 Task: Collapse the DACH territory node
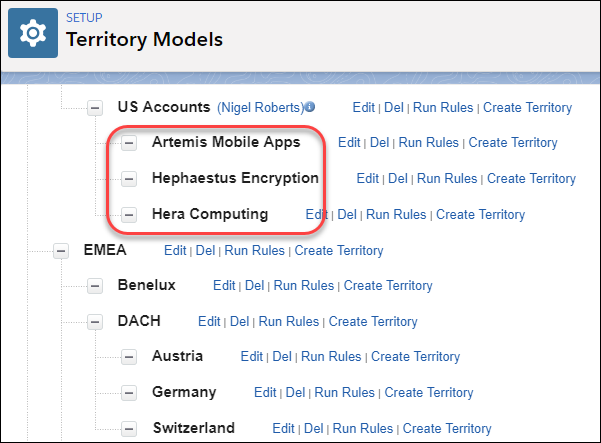click(95, 322)
